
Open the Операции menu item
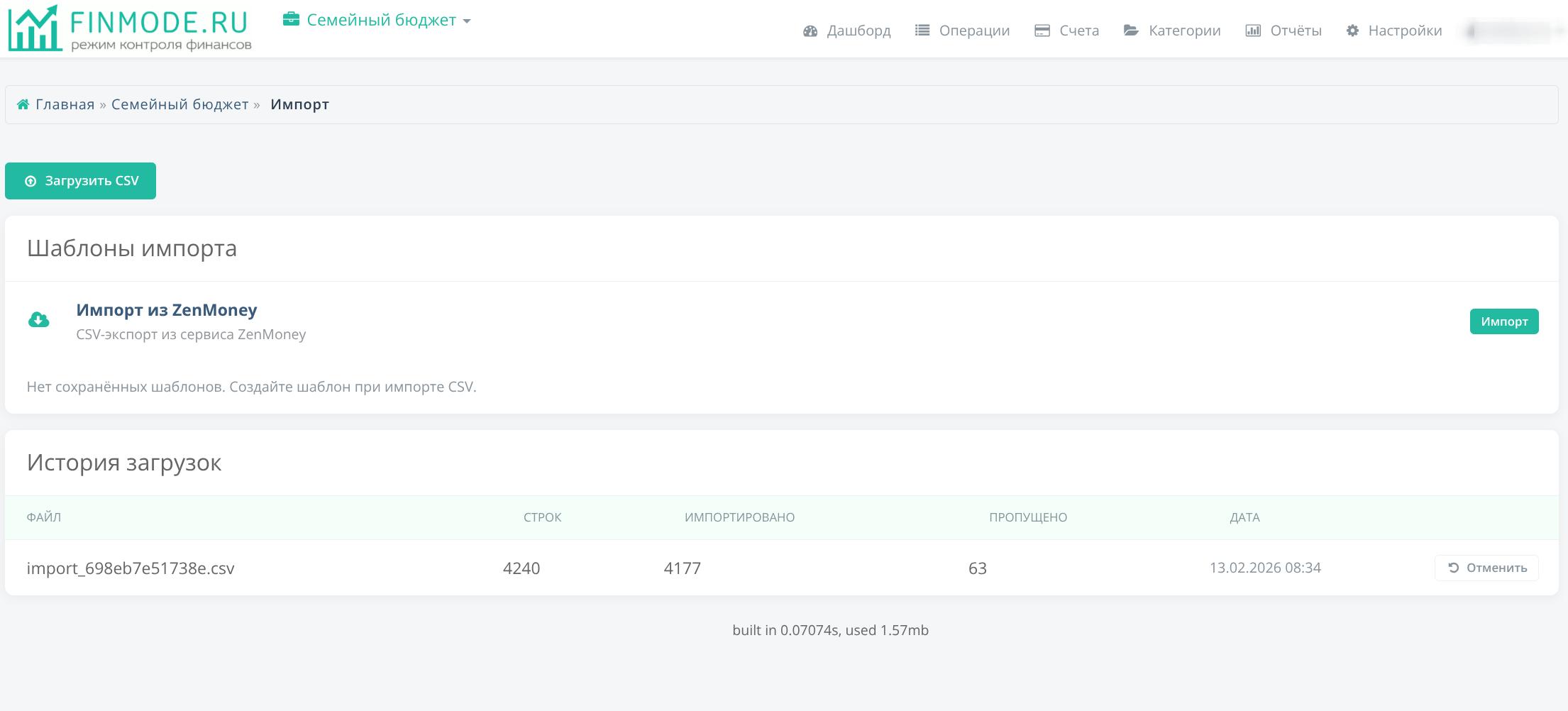(973, 31)
